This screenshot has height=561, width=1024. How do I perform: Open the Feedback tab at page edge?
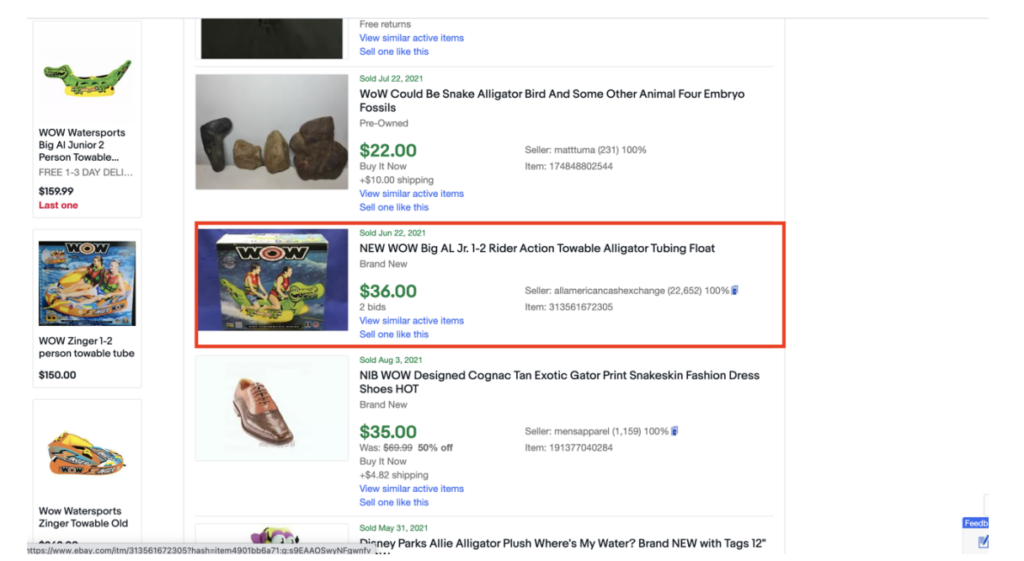click(x=976, y=523)
